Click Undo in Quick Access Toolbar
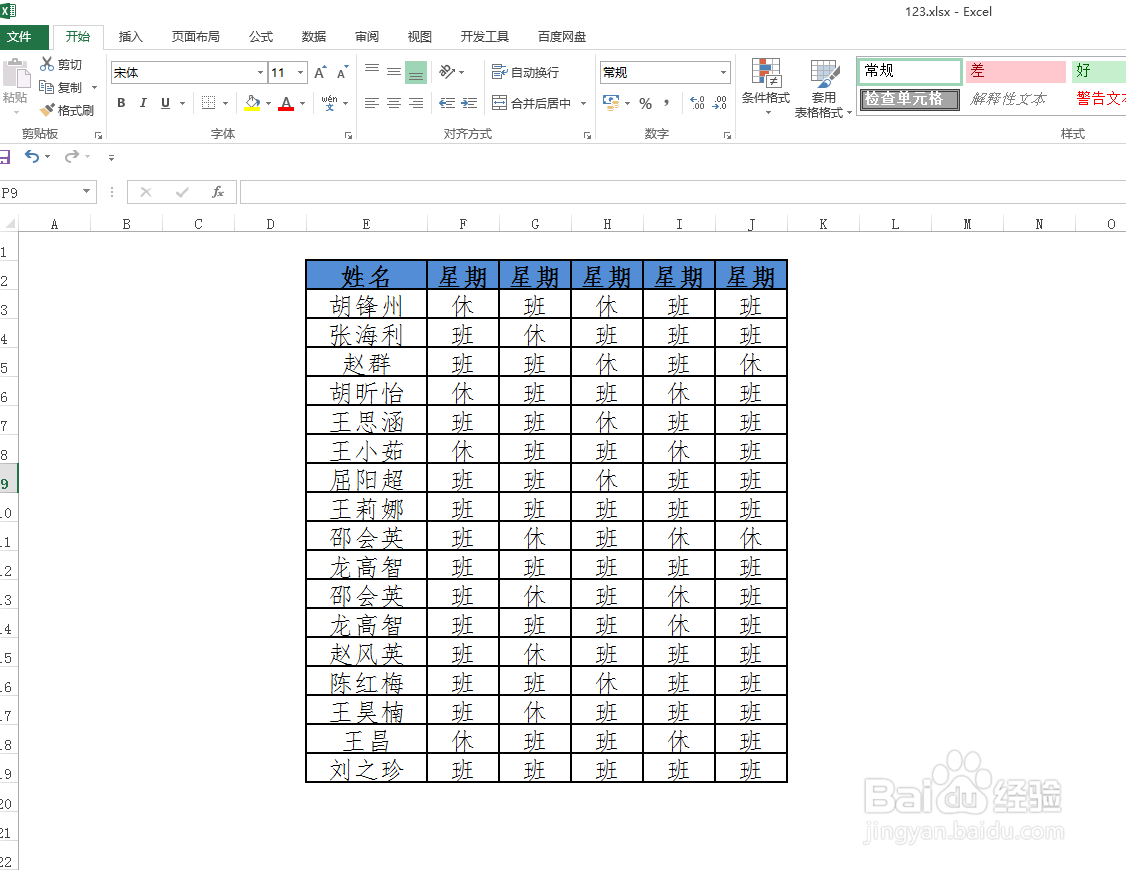 pyautogui.click(x=32, y=156)
